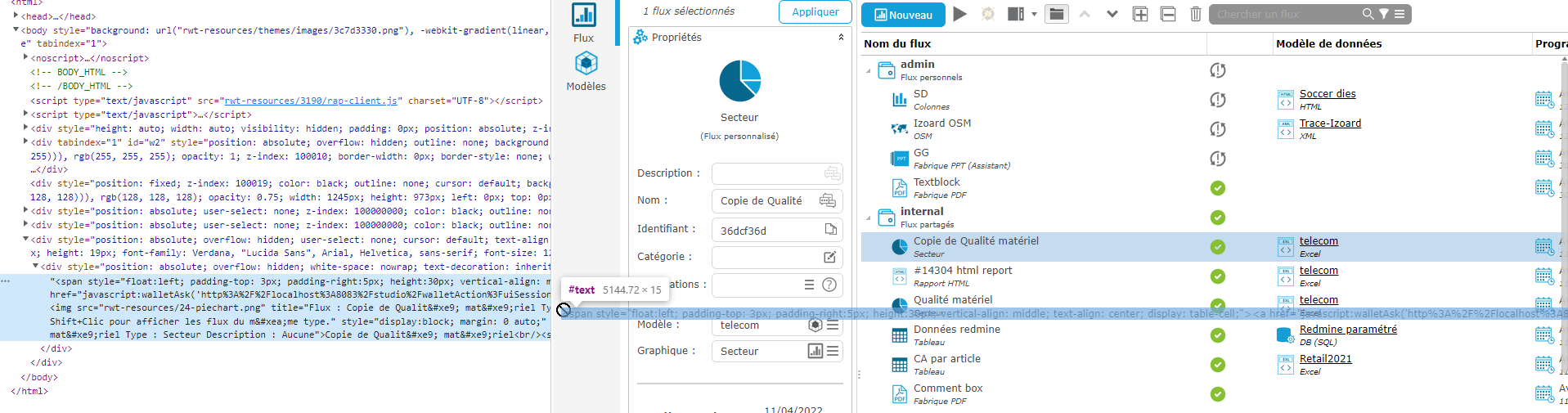Open the Modèles section in the sidebar

[586, 71]
